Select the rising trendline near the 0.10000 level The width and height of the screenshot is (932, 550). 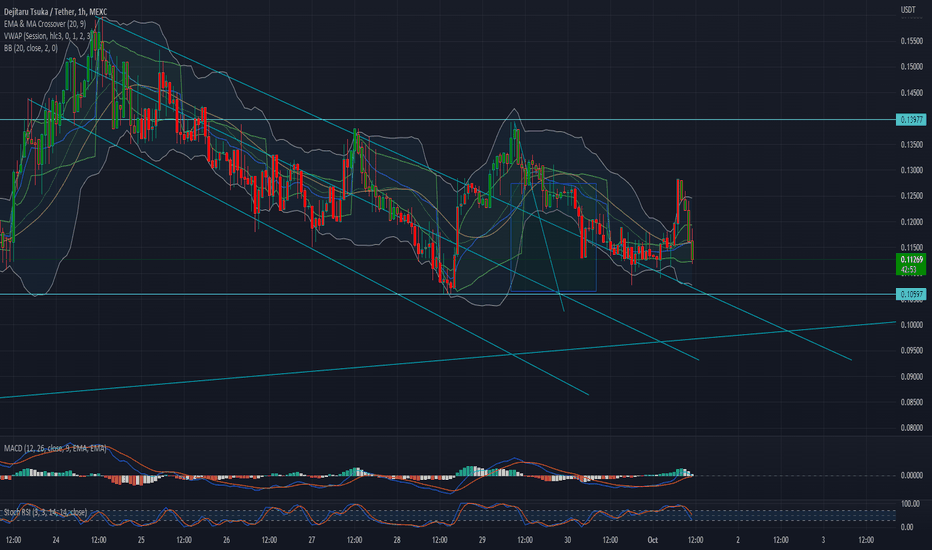click(448, 360)
